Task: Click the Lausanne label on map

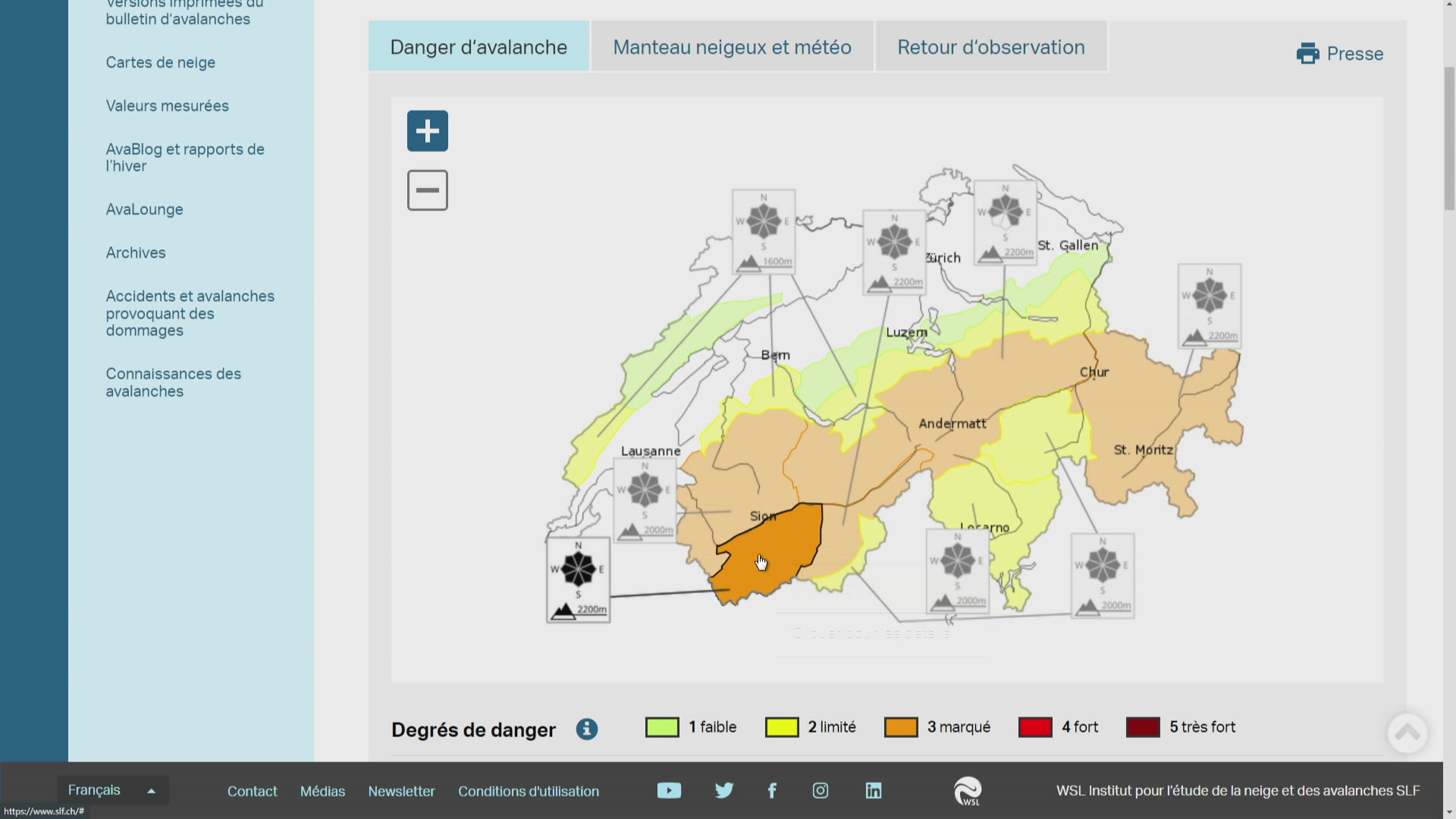Action: click(x=651, y=450)
